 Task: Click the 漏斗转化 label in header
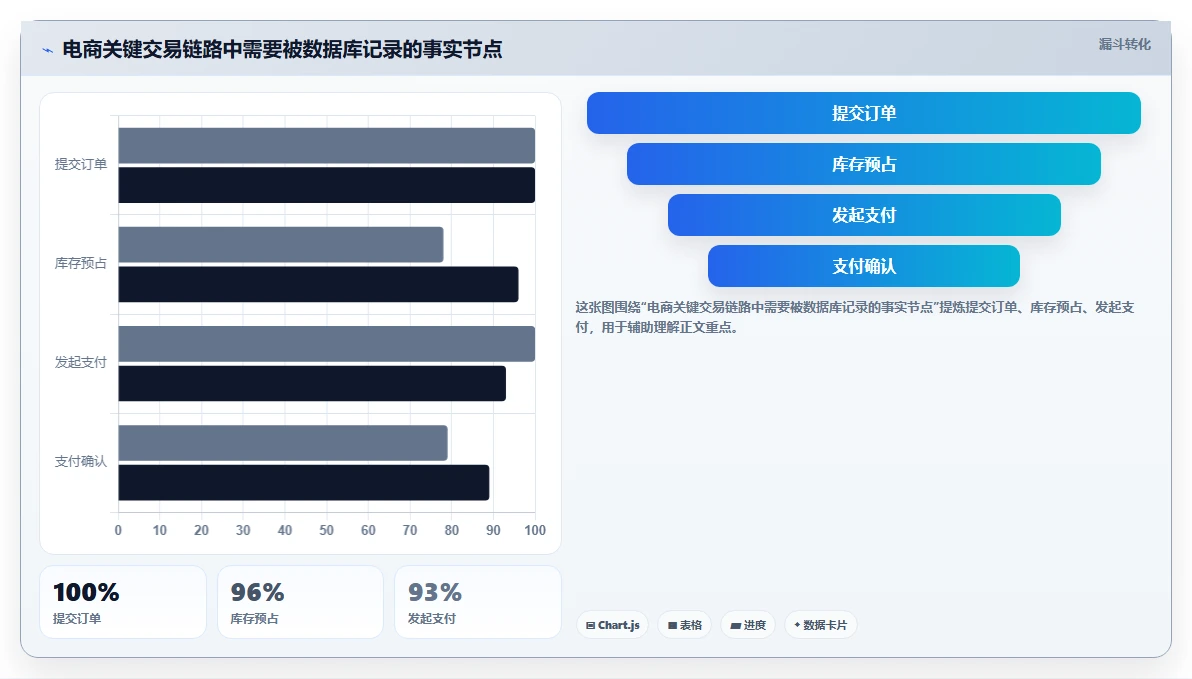pyautogui.click(x=1124, y=44)
